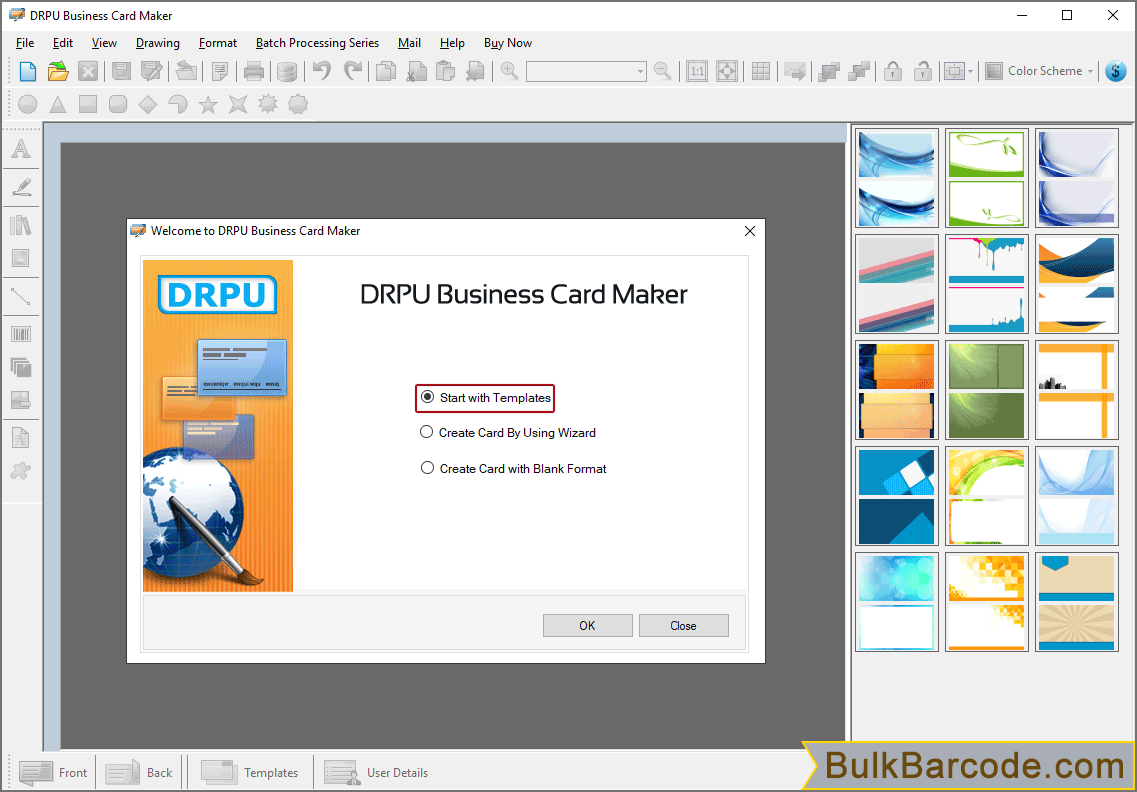Click the Print icon in toolbar
Image resolution: width=1137 pixels, height=792 pixels.
click(x=253, y=71)
